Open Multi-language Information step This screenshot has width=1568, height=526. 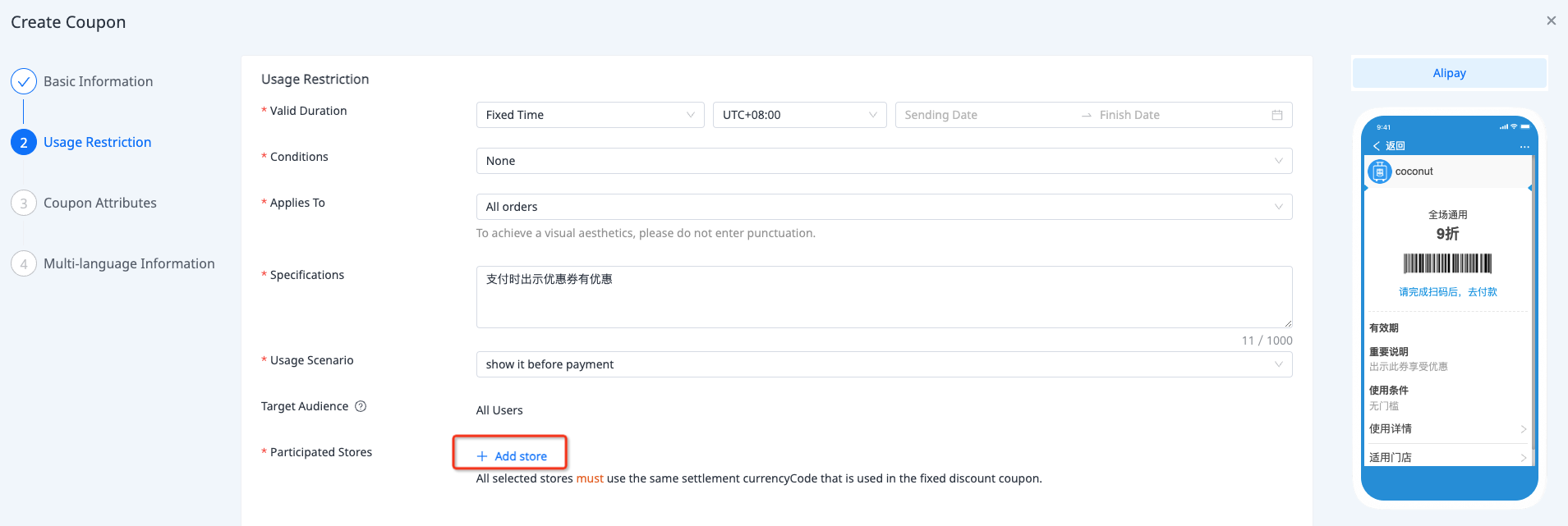point(129,263)
